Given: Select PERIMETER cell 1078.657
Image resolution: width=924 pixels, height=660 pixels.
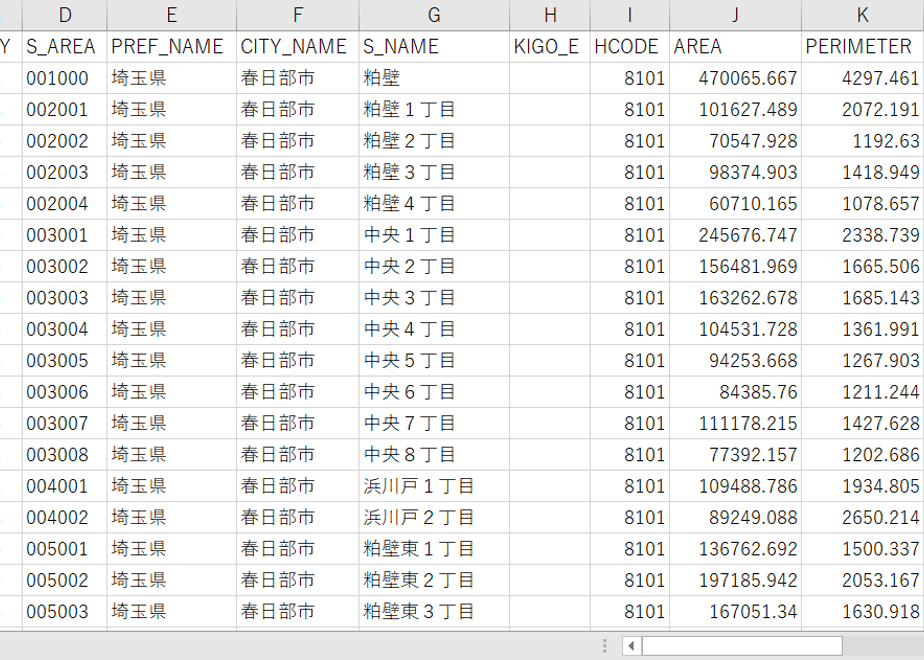Looking at the screenshot, I should pyautogui.click(x=863, y=204).
